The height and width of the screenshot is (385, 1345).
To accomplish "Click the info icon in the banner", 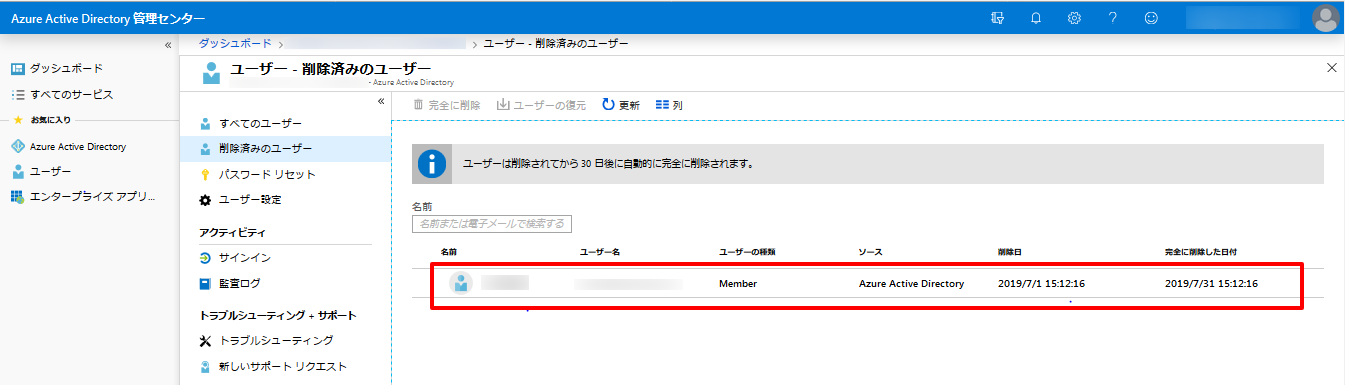I will (431, 163).
